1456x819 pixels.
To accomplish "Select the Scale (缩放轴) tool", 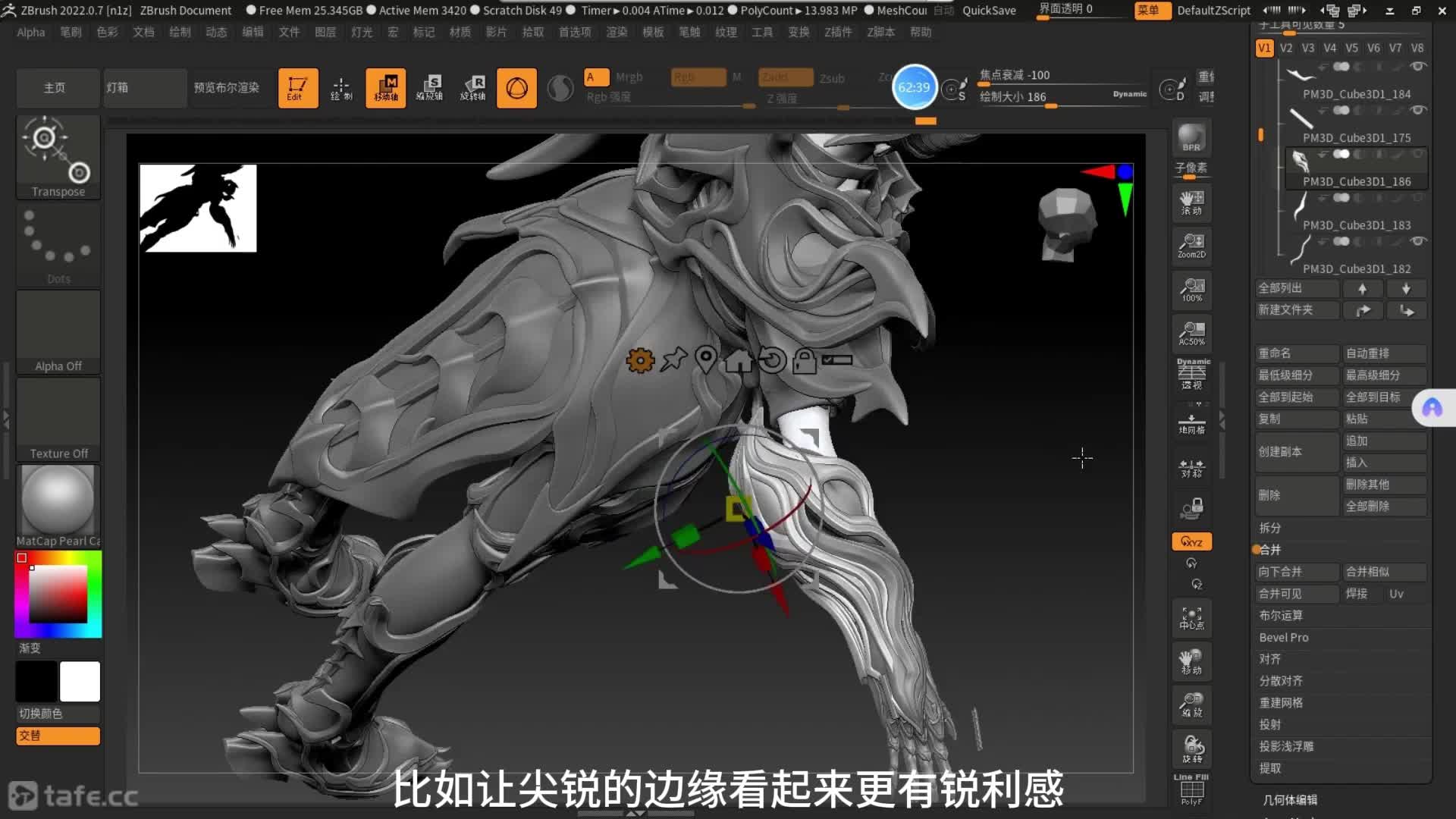I will pyautogui.click(x=429, y=88).
